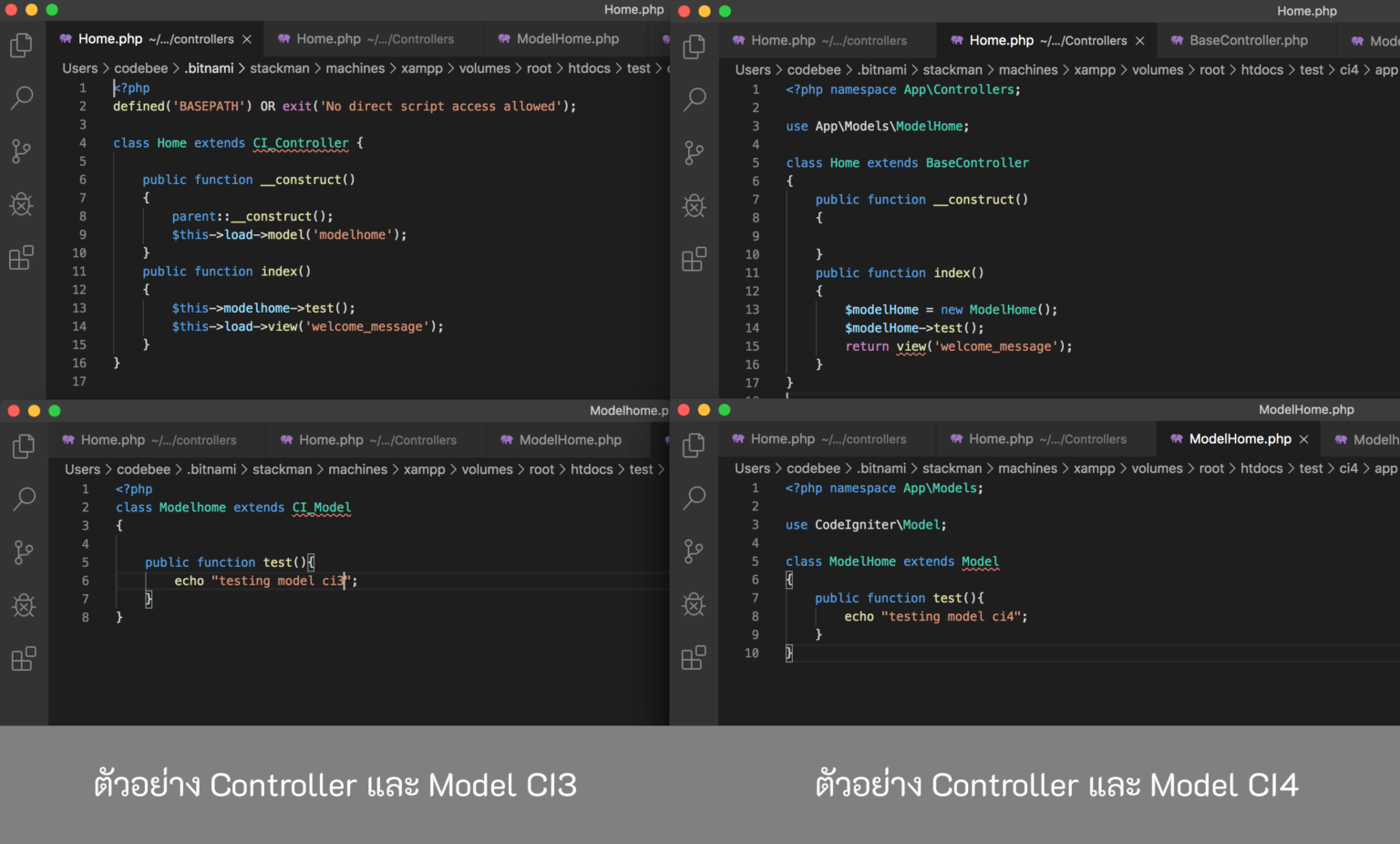The height and width of the screenshot is (844, 1400).
Task: Open Source Control in the CI4 ModelHome.php window
Action: 694,551
